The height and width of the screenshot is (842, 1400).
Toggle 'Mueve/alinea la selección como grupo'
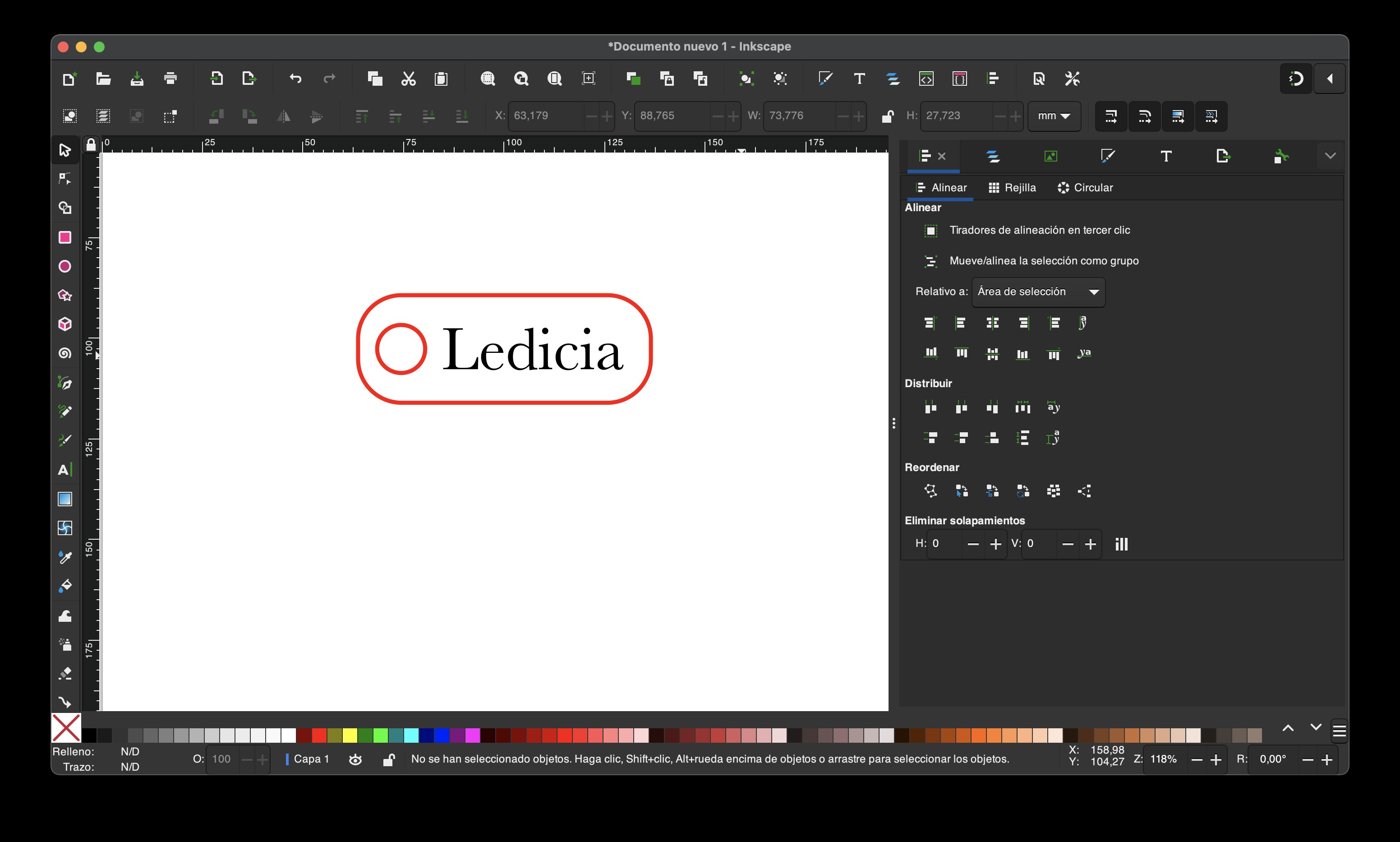pos(1032,261)
